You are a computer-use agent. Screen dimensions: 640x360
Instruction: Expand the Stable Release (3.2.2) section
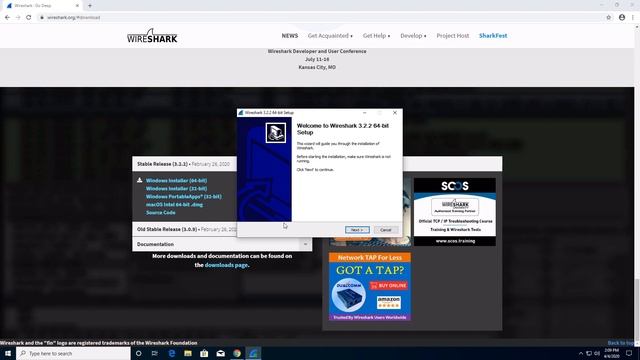pos(184,164)
